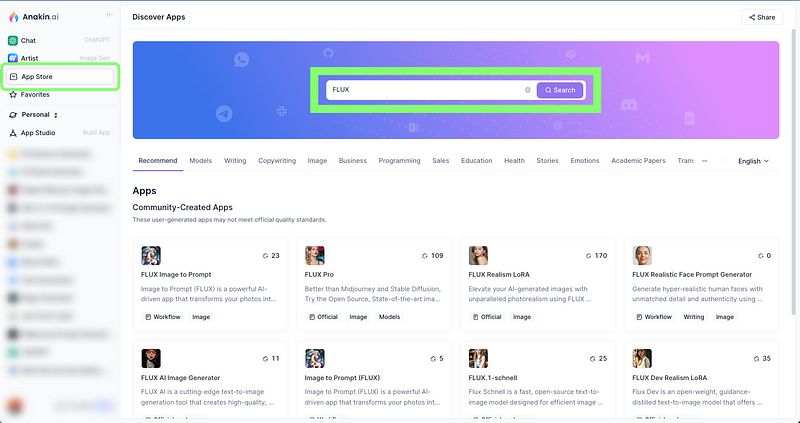Switch to the Health tab
800x423 pixels.
tap(514, 161)
